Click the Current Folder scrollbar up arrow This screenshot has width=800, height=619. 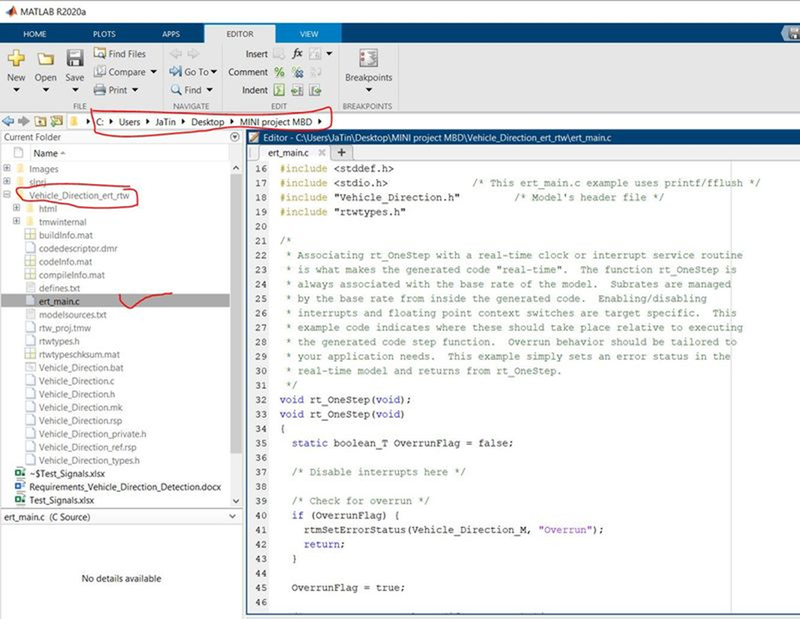pyautogui.click(x=236, y=167)
